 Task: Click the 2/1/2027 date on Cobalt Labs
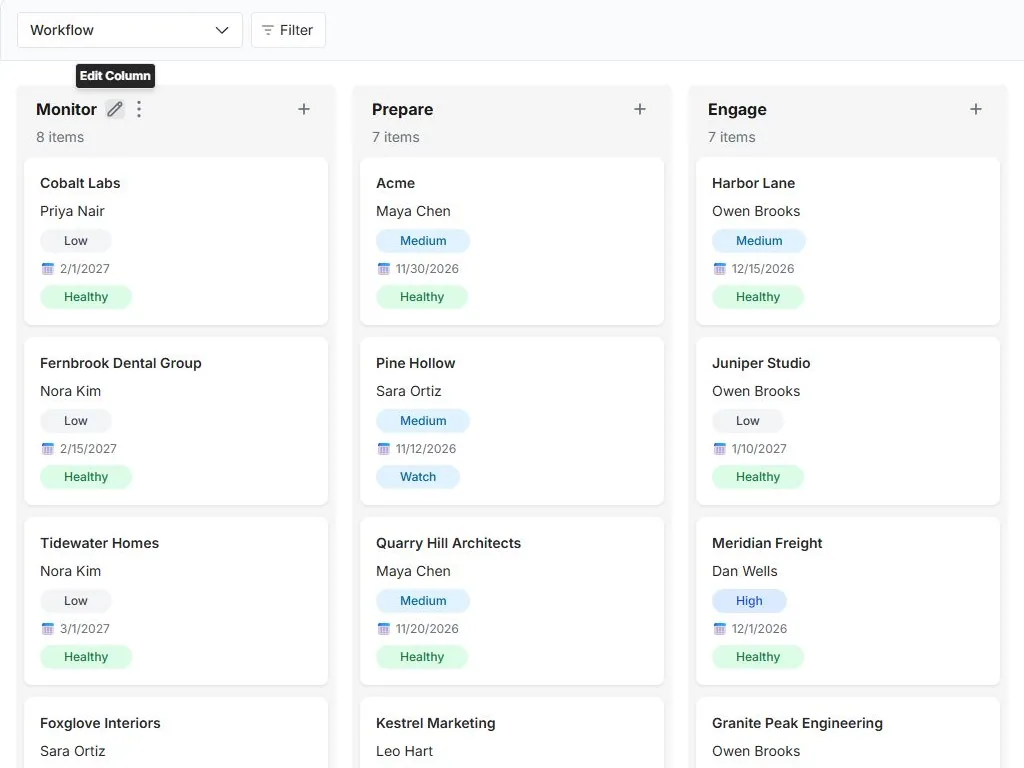pyautogui.click(x=85, y=268)
